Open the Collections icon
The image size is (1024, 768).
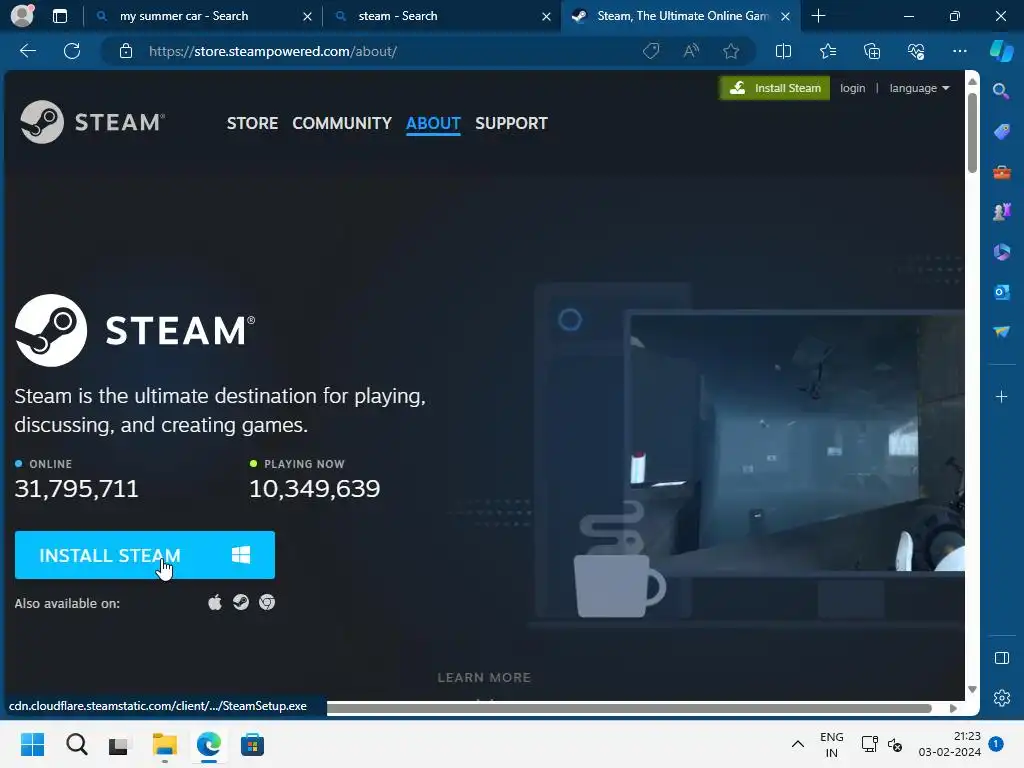pyautogui.click(x=872, y=51)
